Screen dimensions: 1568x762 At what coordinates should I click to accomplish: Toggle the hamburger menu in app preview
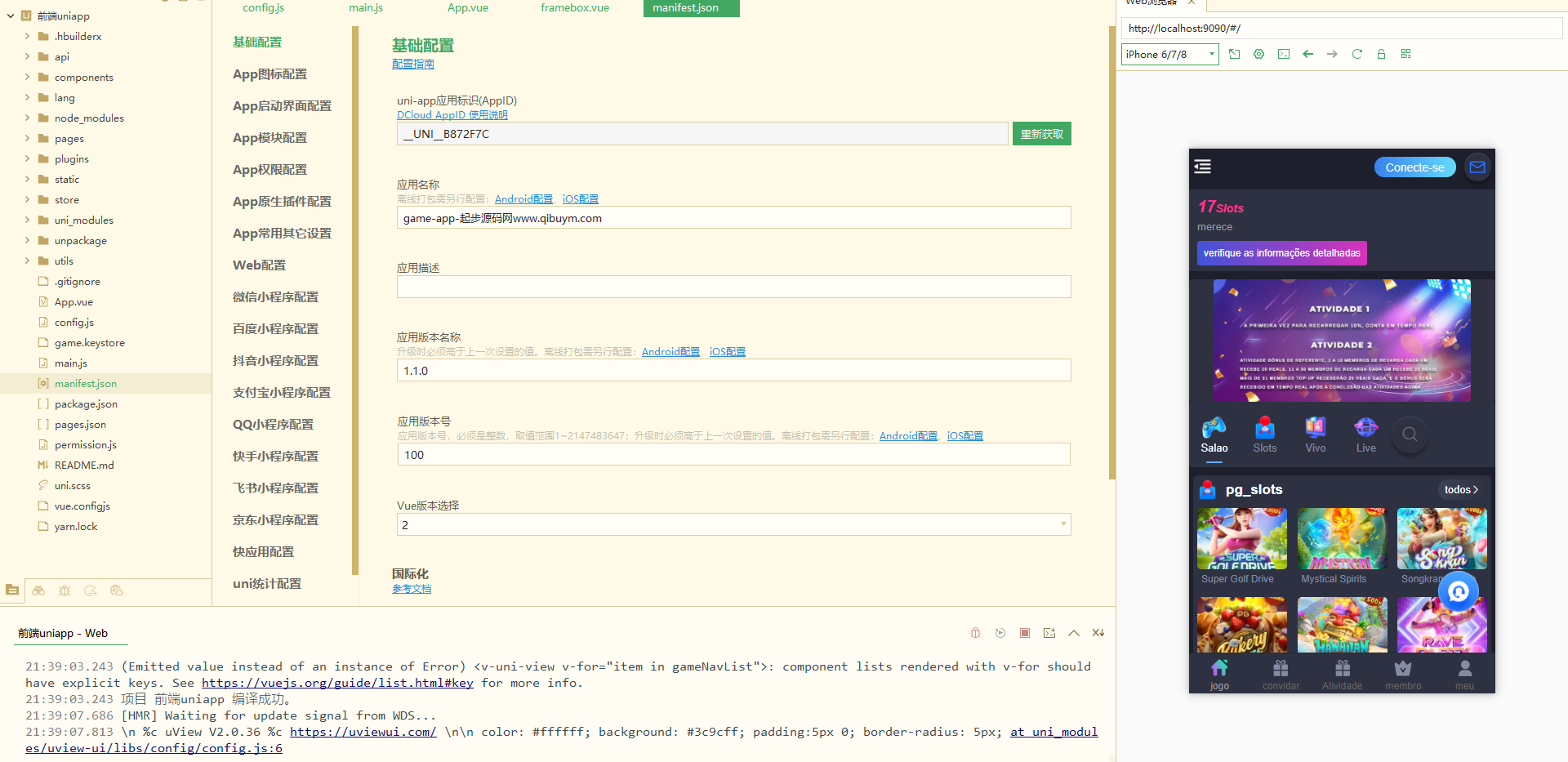tap(1202, 167)
